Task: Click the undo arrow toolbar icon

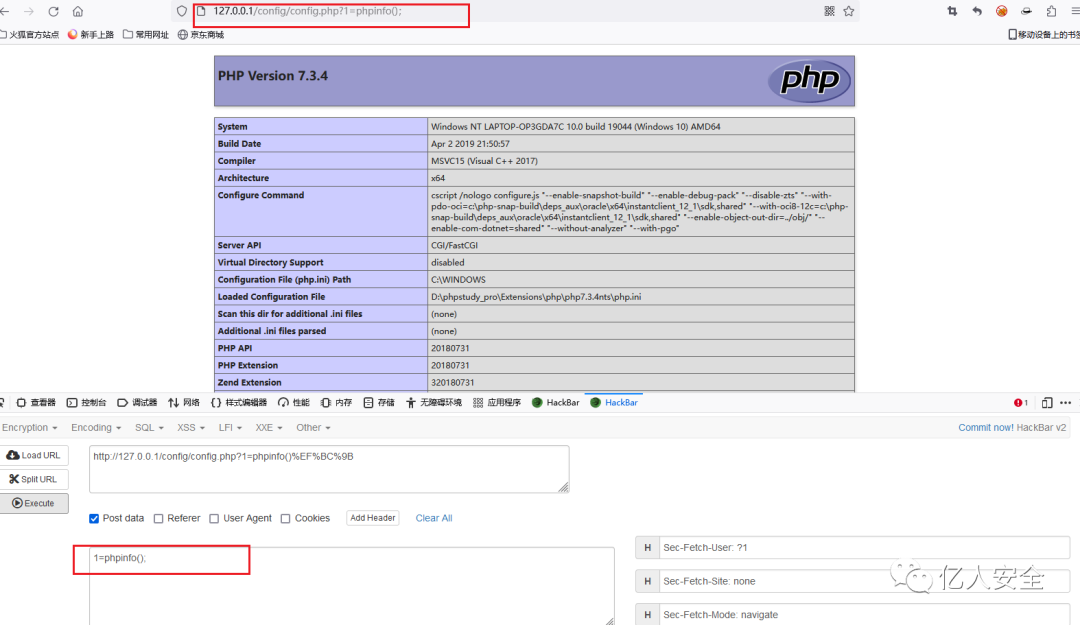Action: (977, 11)
